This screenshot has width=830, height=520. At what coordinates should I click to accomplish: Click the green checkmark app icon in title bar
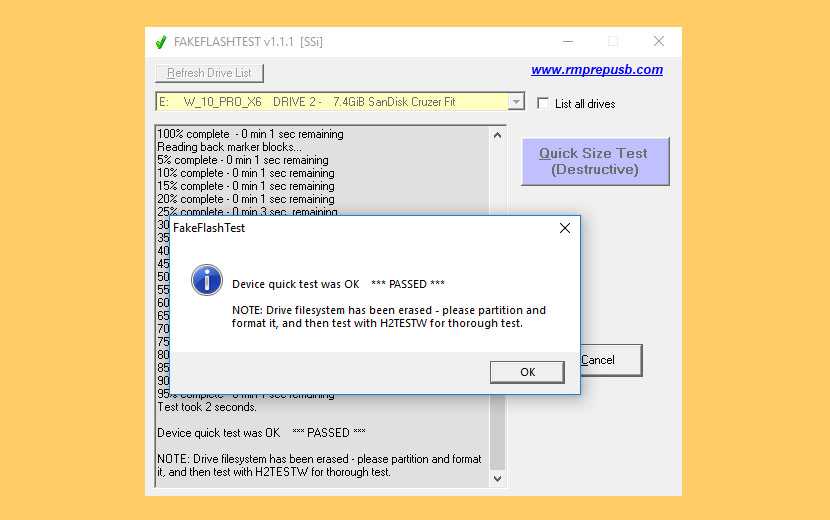pos(160,42)
